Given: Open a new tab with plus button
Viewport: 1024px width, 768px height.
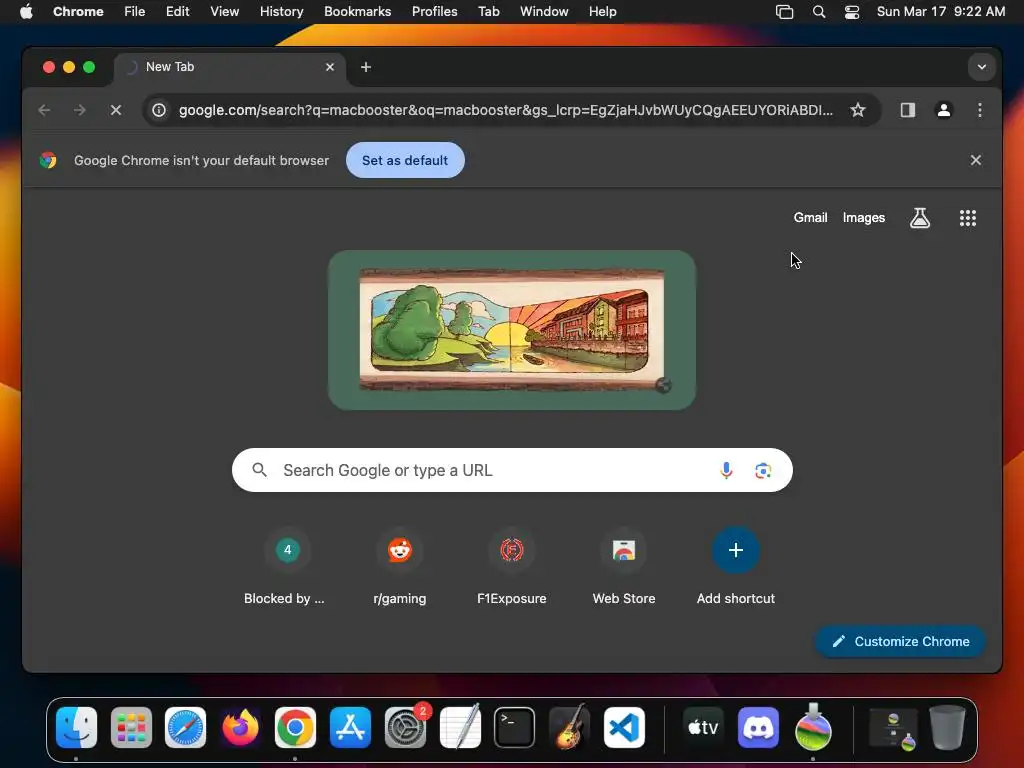Looking at the screenshot, I should click(366, 67).
